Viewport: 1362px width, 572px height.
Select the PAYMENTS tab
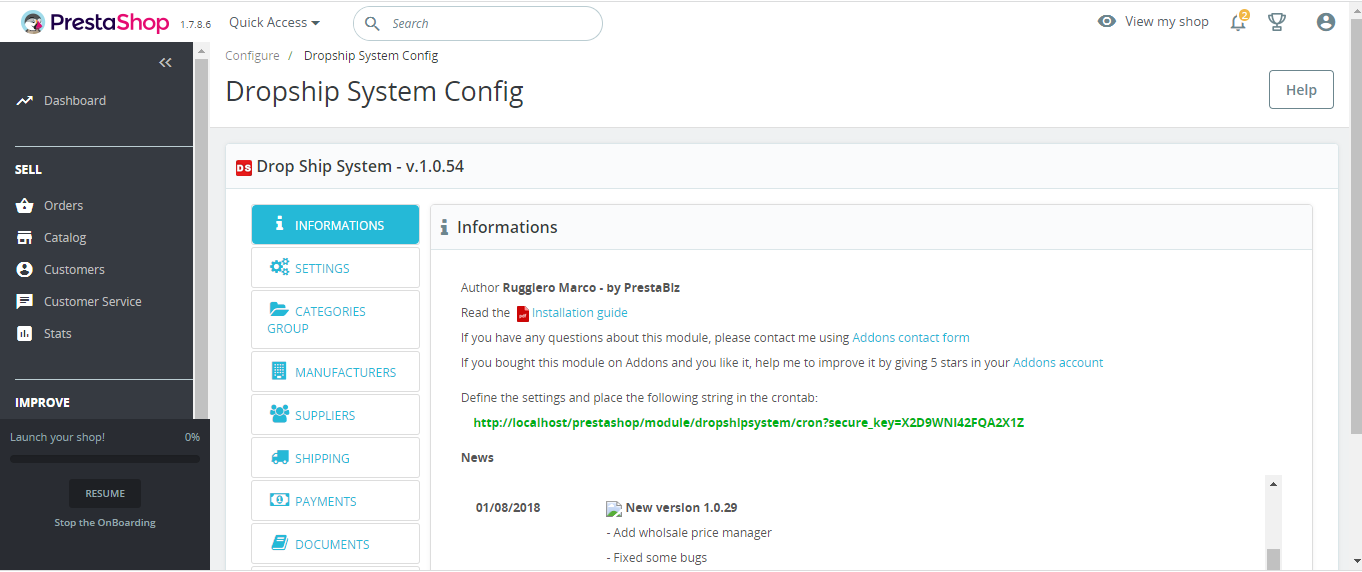point(335,501)
